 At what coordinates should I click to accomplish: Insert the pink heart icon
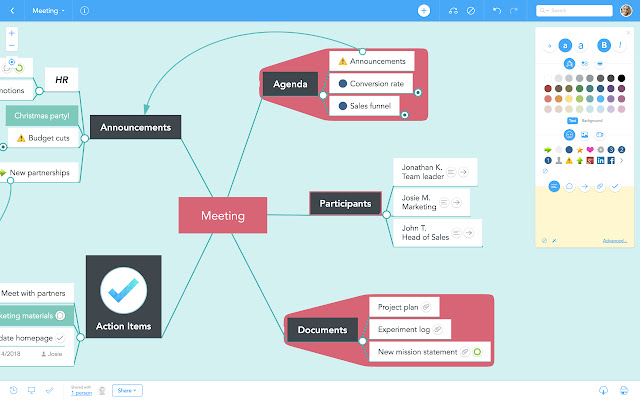coord(590,150)
